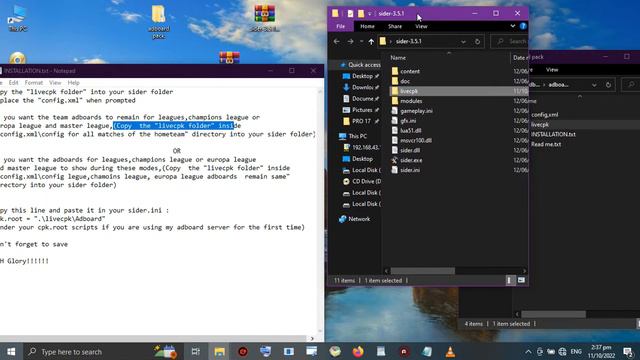Click ENG language indicator in system tray
Screen dimensions: 640x360
click(x=576, y=351)
